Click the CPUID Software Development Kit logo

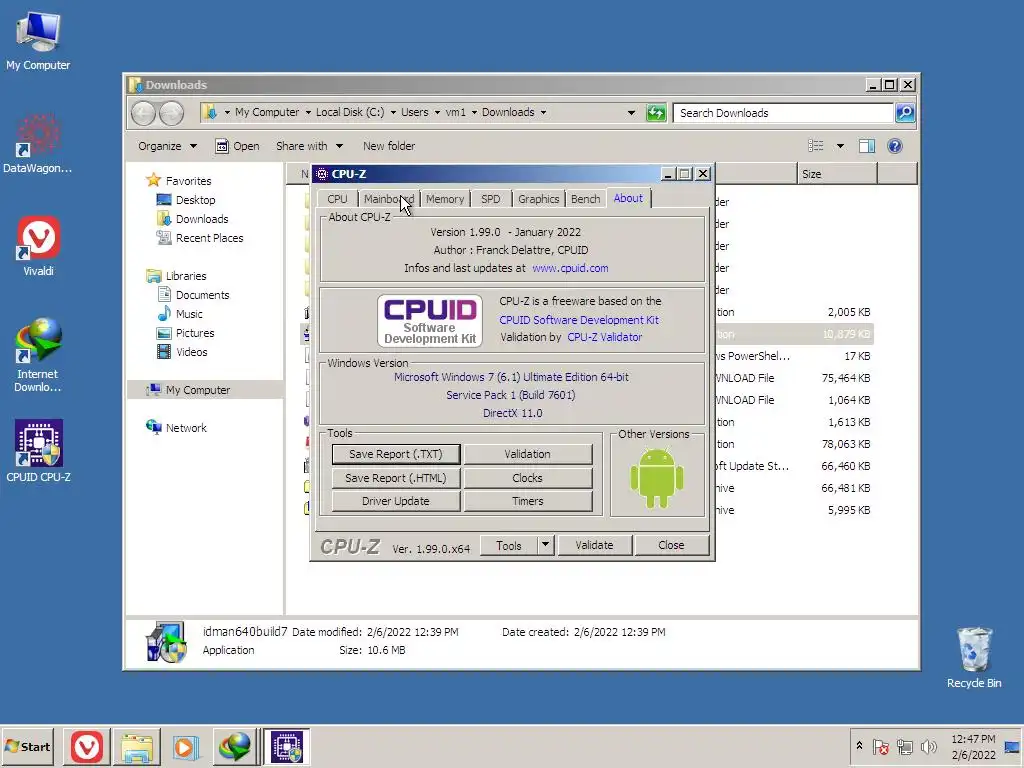click(x=430, y=320)
